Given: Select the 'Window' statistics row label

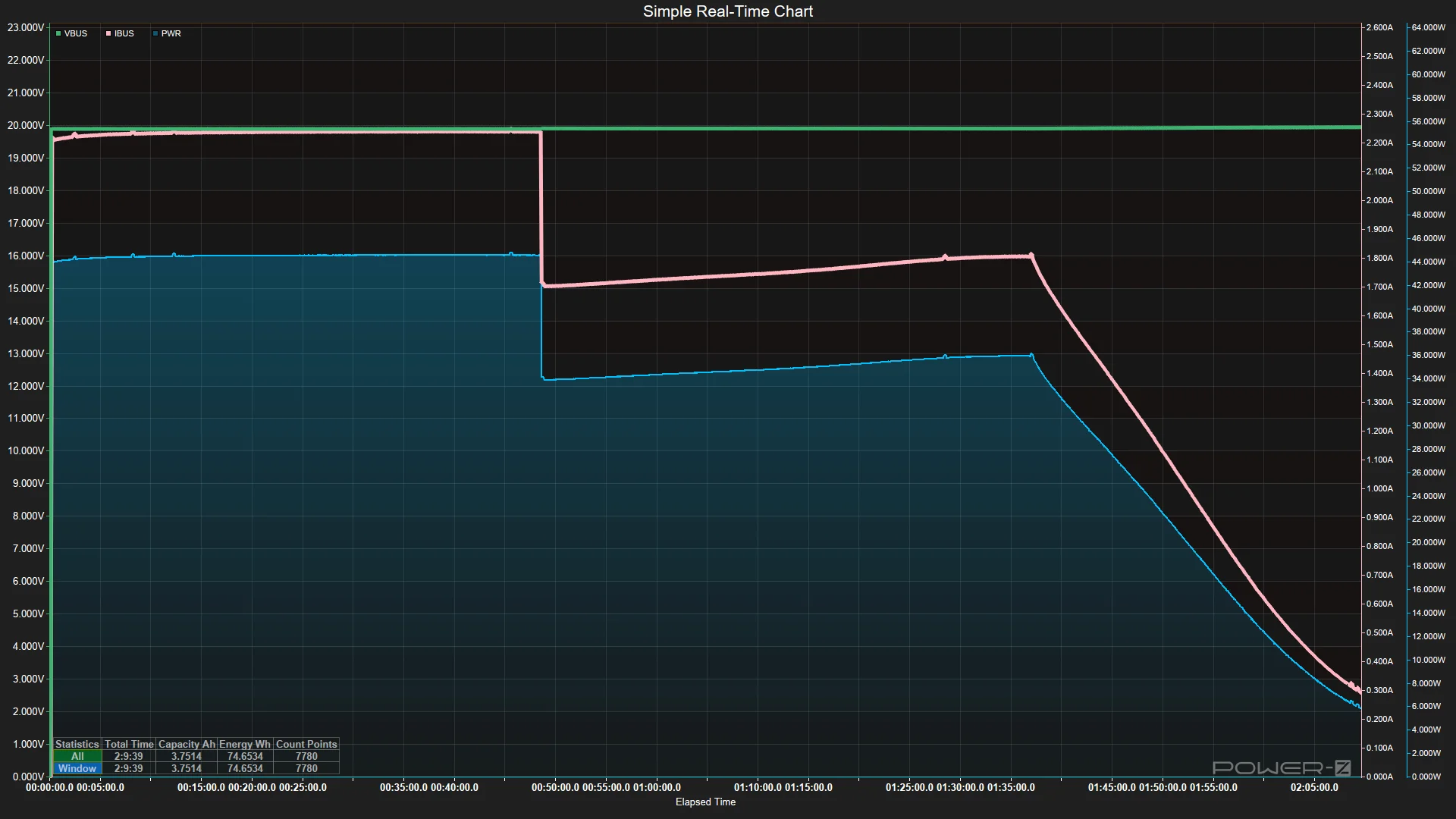Looking at the screenshot, I should tap(77, 768).
